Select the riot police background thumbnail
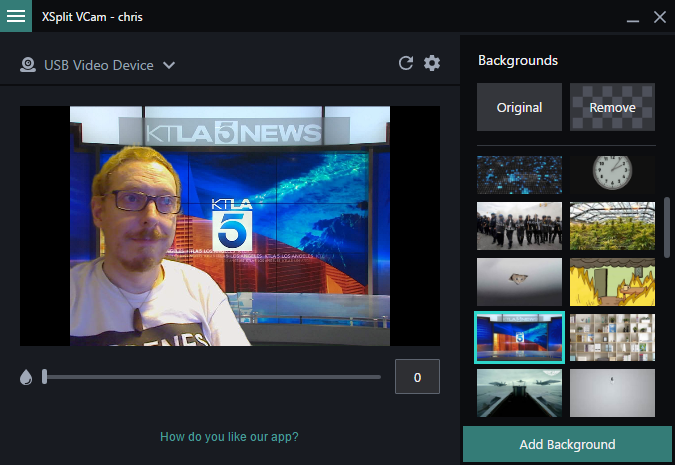675x465 pixels. click(519, 226)
